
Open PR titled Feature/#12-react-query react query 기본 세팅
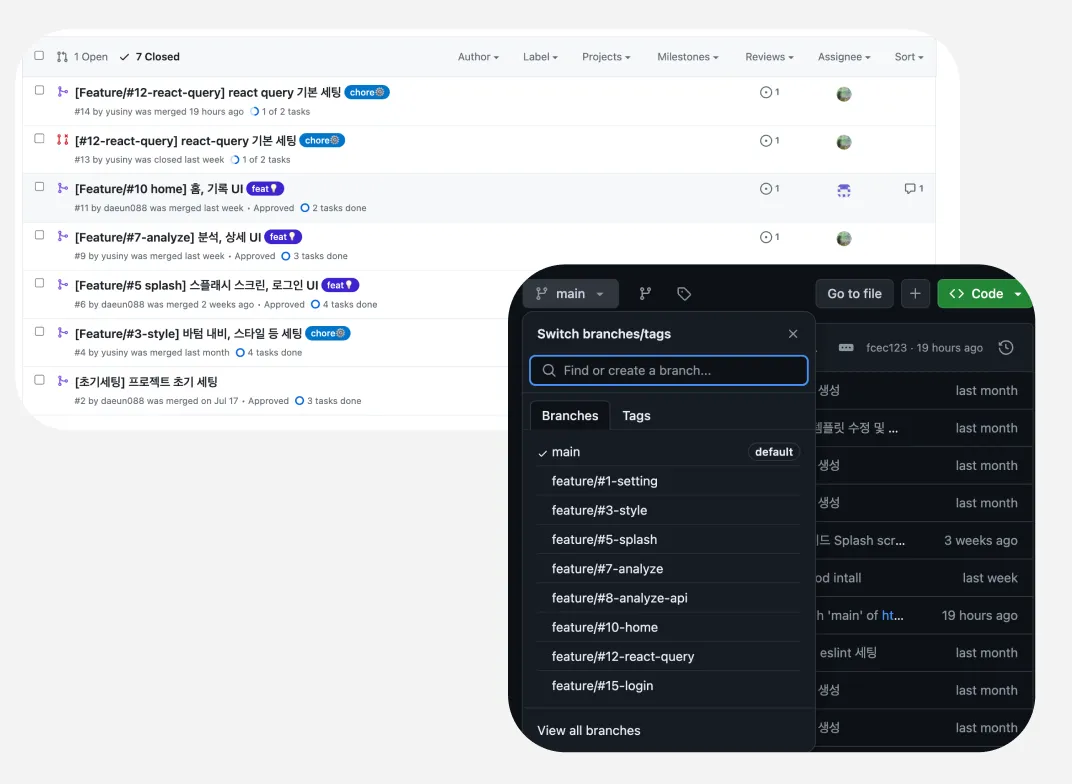coord(208,92)
